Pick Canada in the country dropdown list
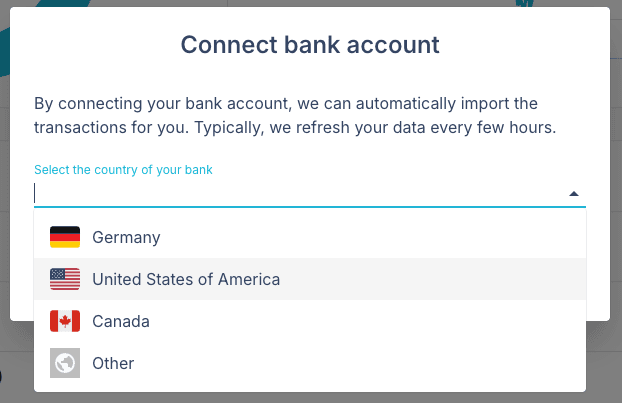The image size is (622, 403). coord(120,321)
